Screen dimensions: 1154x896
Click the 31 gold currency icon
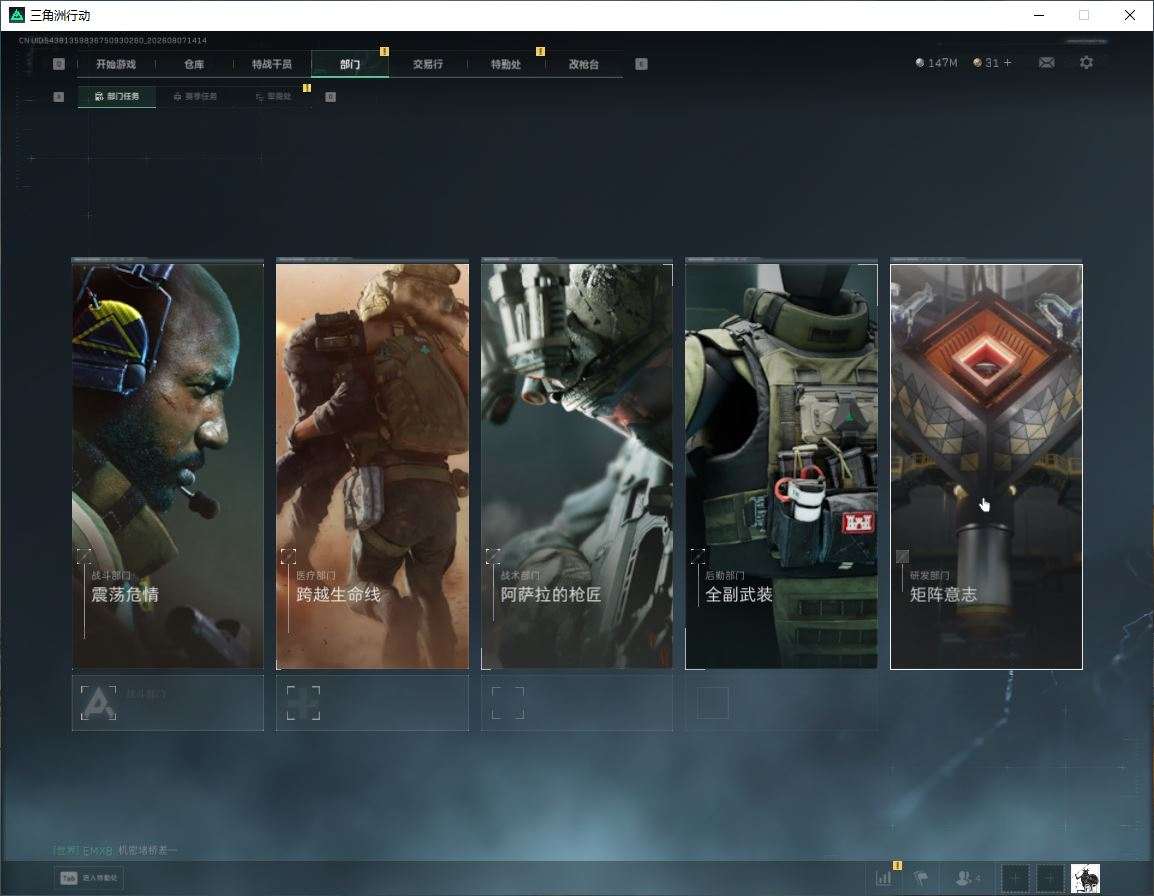977,63
